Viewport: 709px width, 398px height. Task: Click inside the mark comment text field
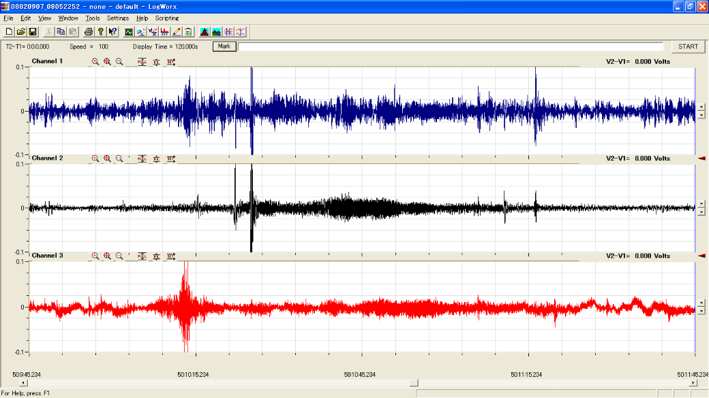click(x=450, y=47)
